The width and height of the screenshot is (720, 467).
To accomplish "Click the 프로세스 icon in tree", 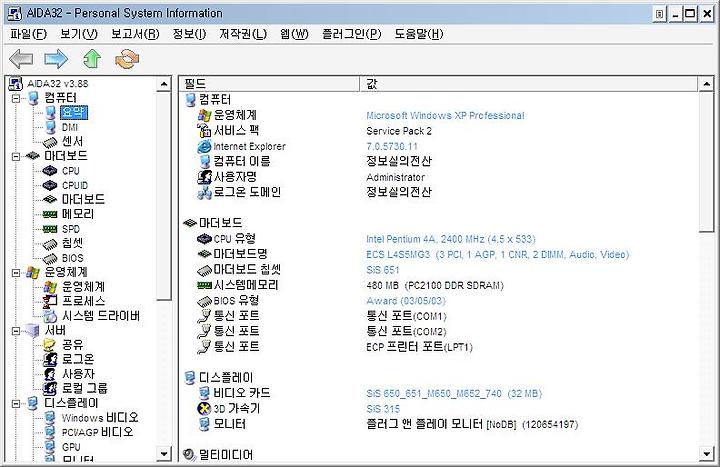I will [50, 302].
